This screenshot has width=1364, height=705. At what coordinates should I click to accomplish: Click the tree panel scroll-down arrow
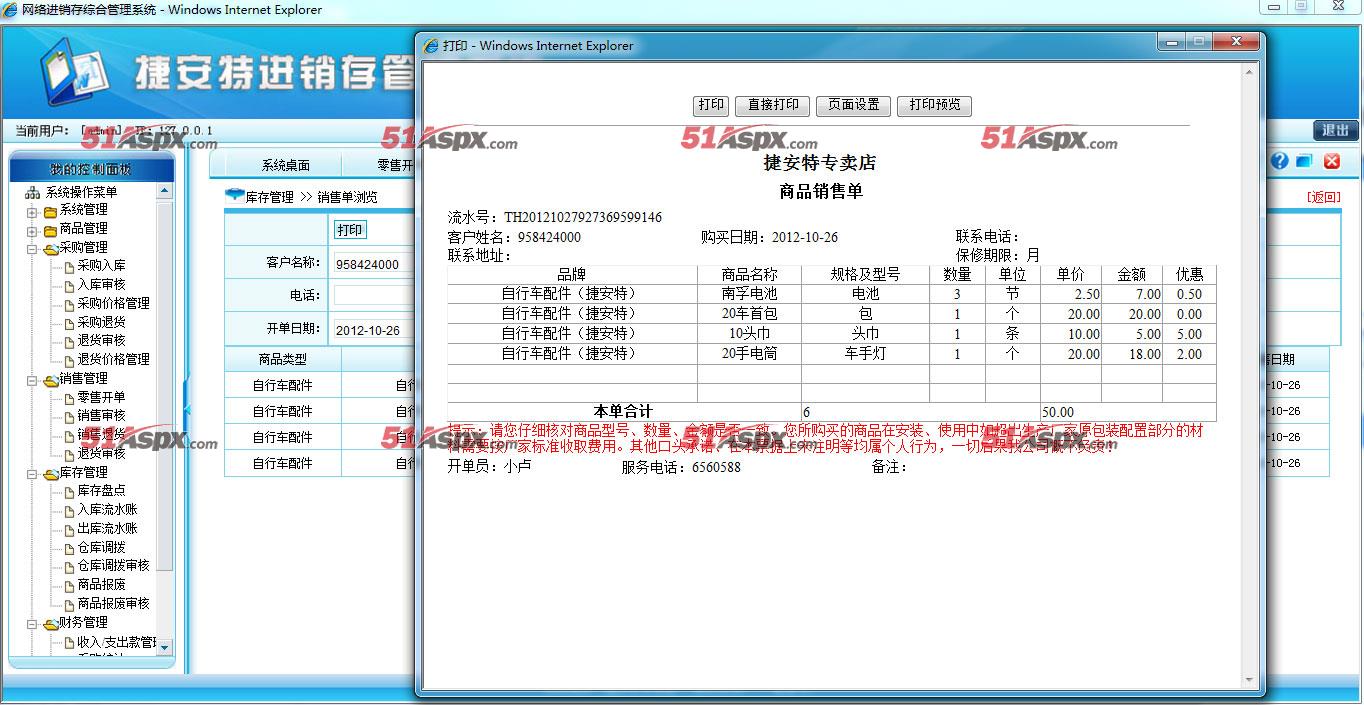click(x=166, y=648)
